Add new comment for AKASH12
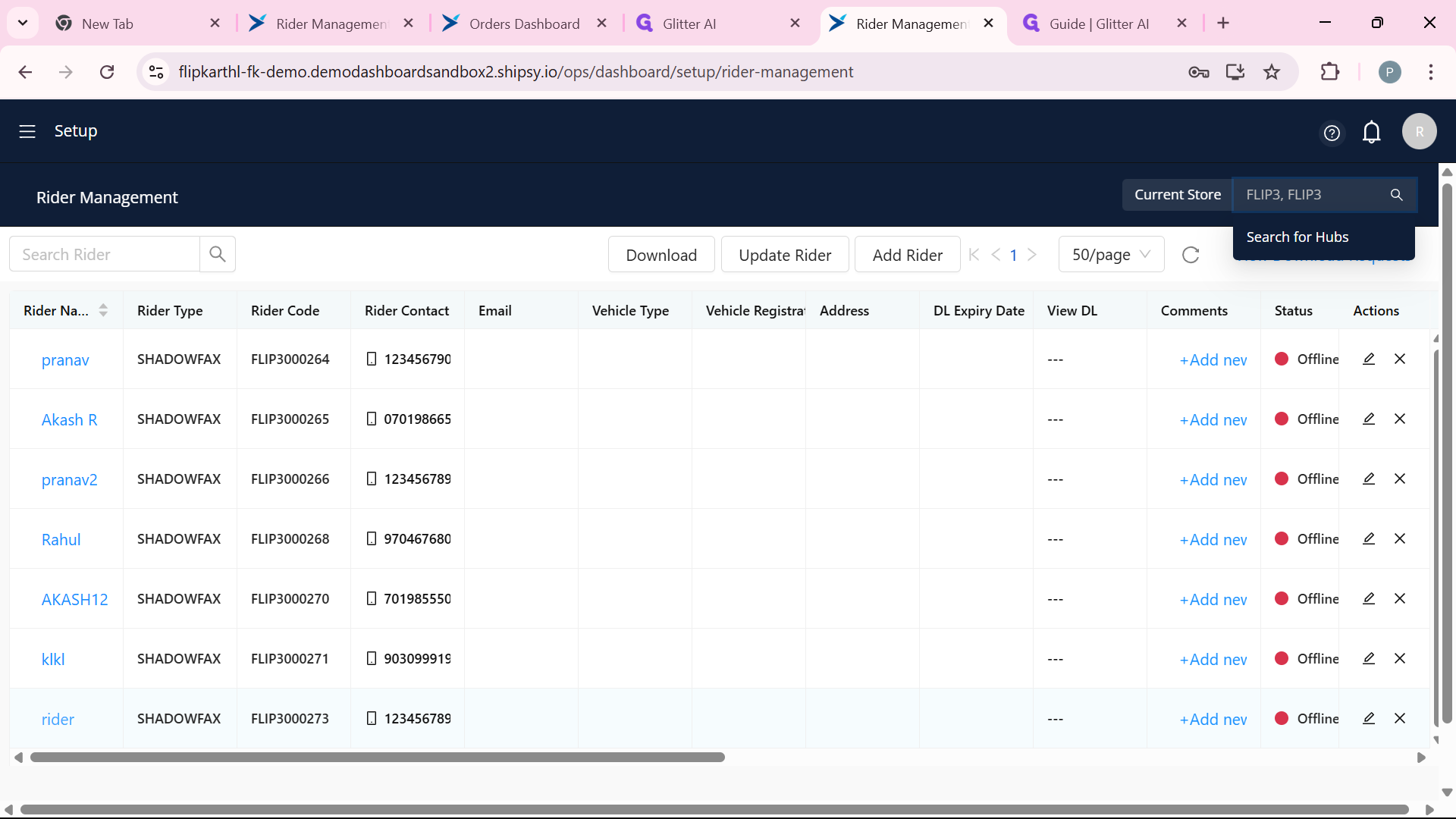 [1213, 599]
